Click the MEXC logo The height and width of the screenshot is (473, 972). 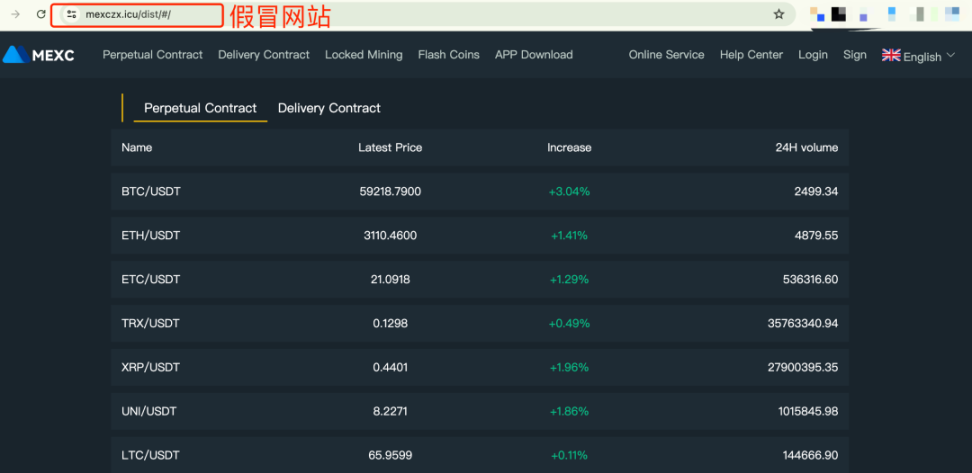click(38, 55)
